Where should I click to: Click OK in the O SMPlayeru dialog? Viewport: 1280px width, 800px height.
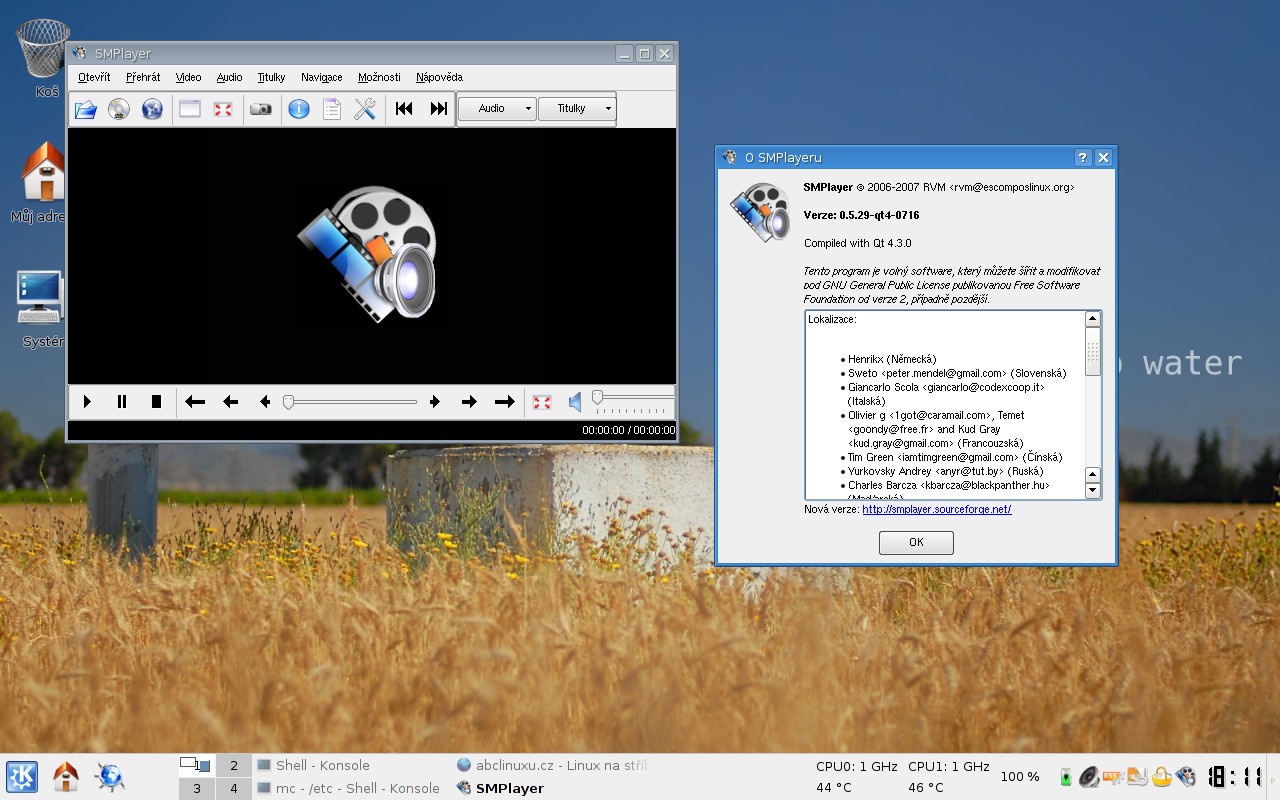point(916,542)
